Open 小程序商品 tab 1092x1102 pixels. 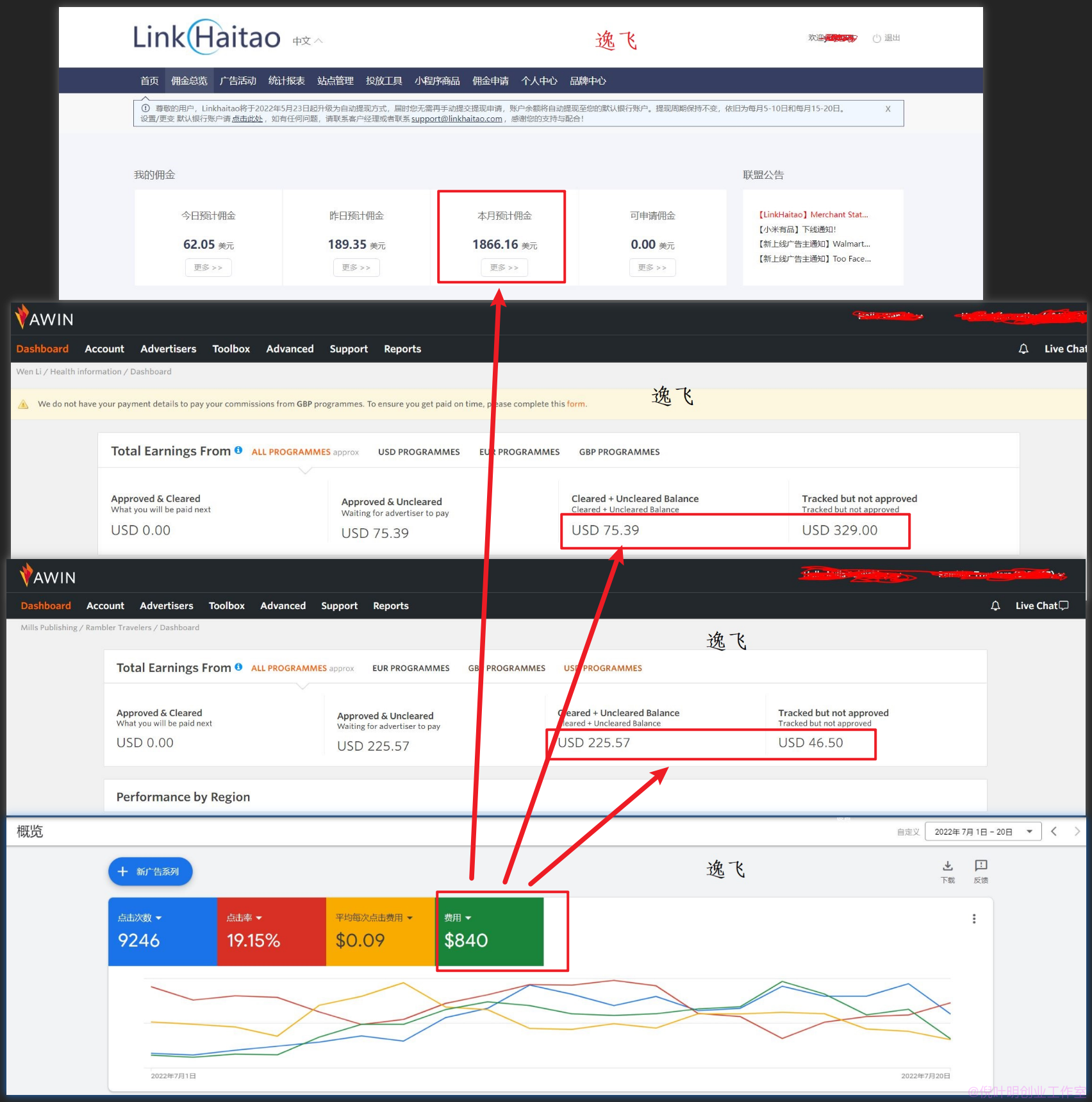437,81
